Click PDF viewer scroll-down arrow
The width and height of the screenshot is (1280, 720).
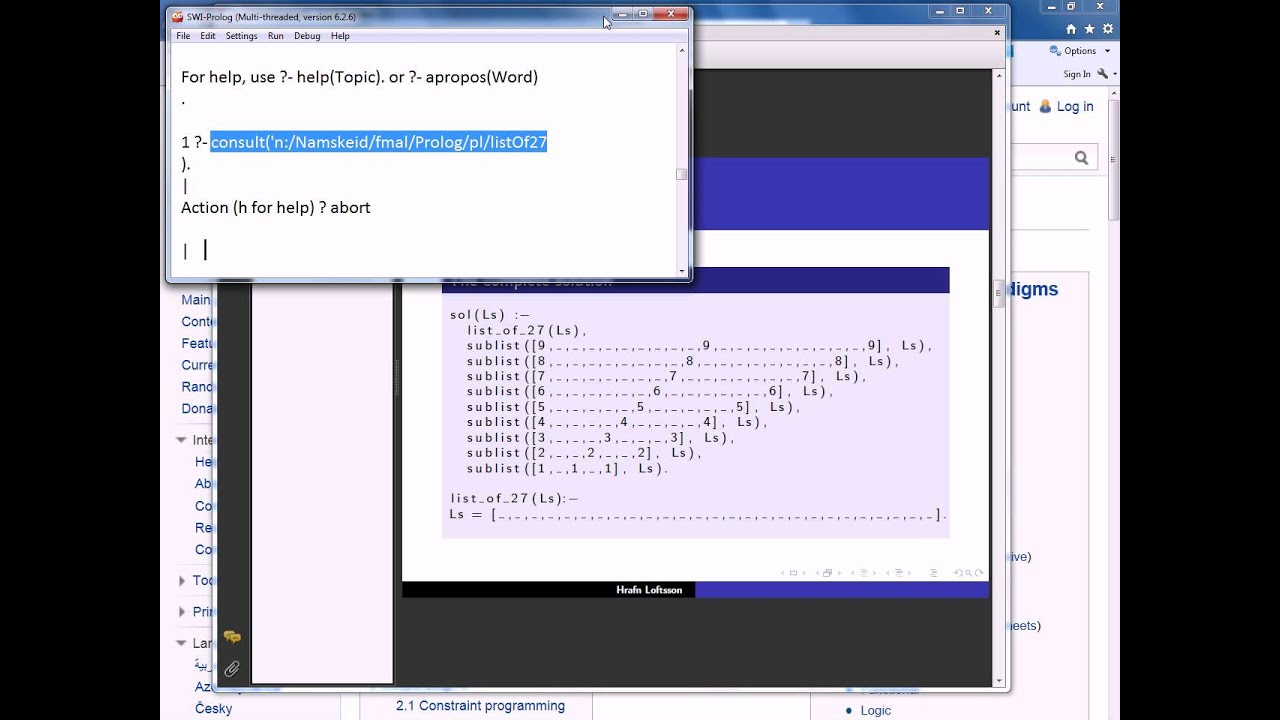pyautogui.click(x=999, y=680)
